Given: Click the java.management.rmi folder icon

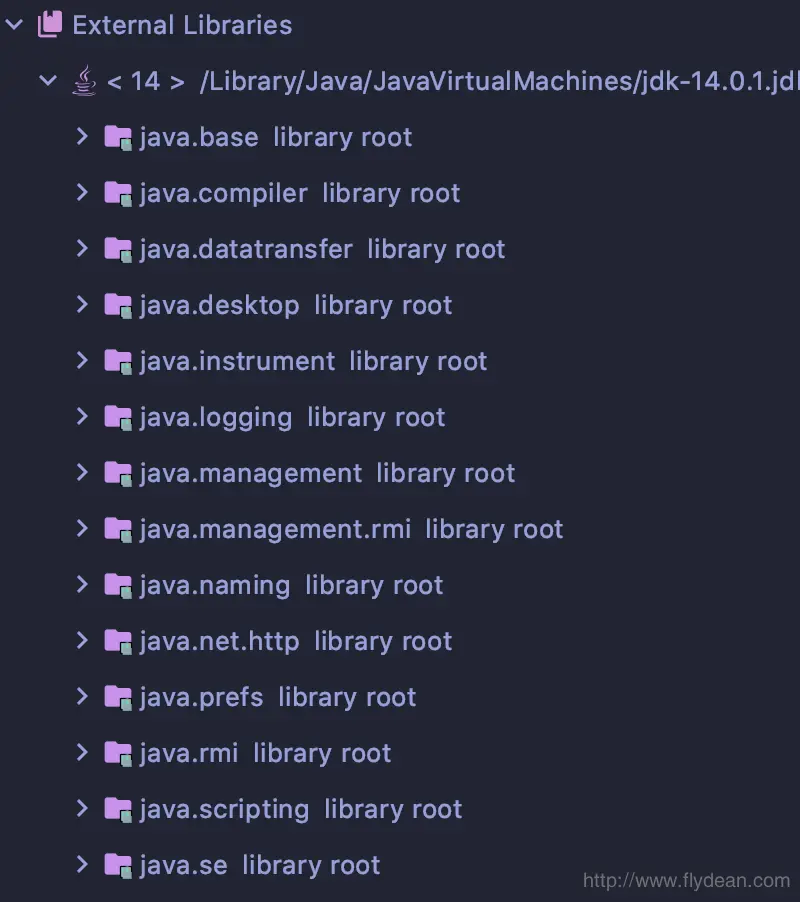Looking at the screenshot, I should pyautogui.click(x=118, y=530).
